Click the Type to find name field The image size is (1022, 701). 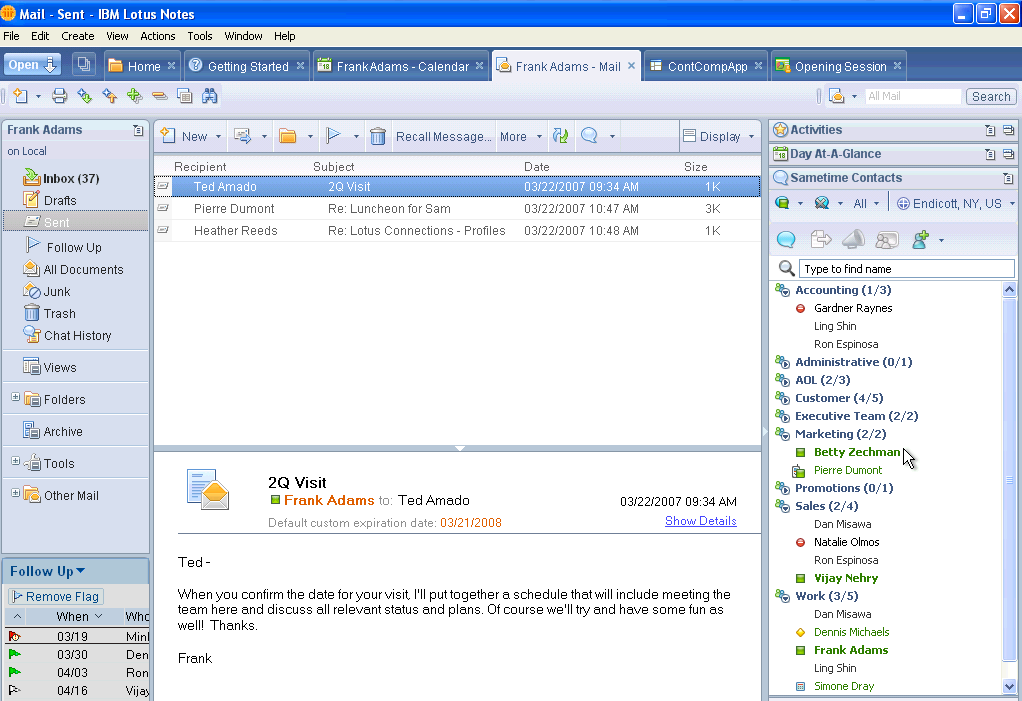(x=906, y=268)
